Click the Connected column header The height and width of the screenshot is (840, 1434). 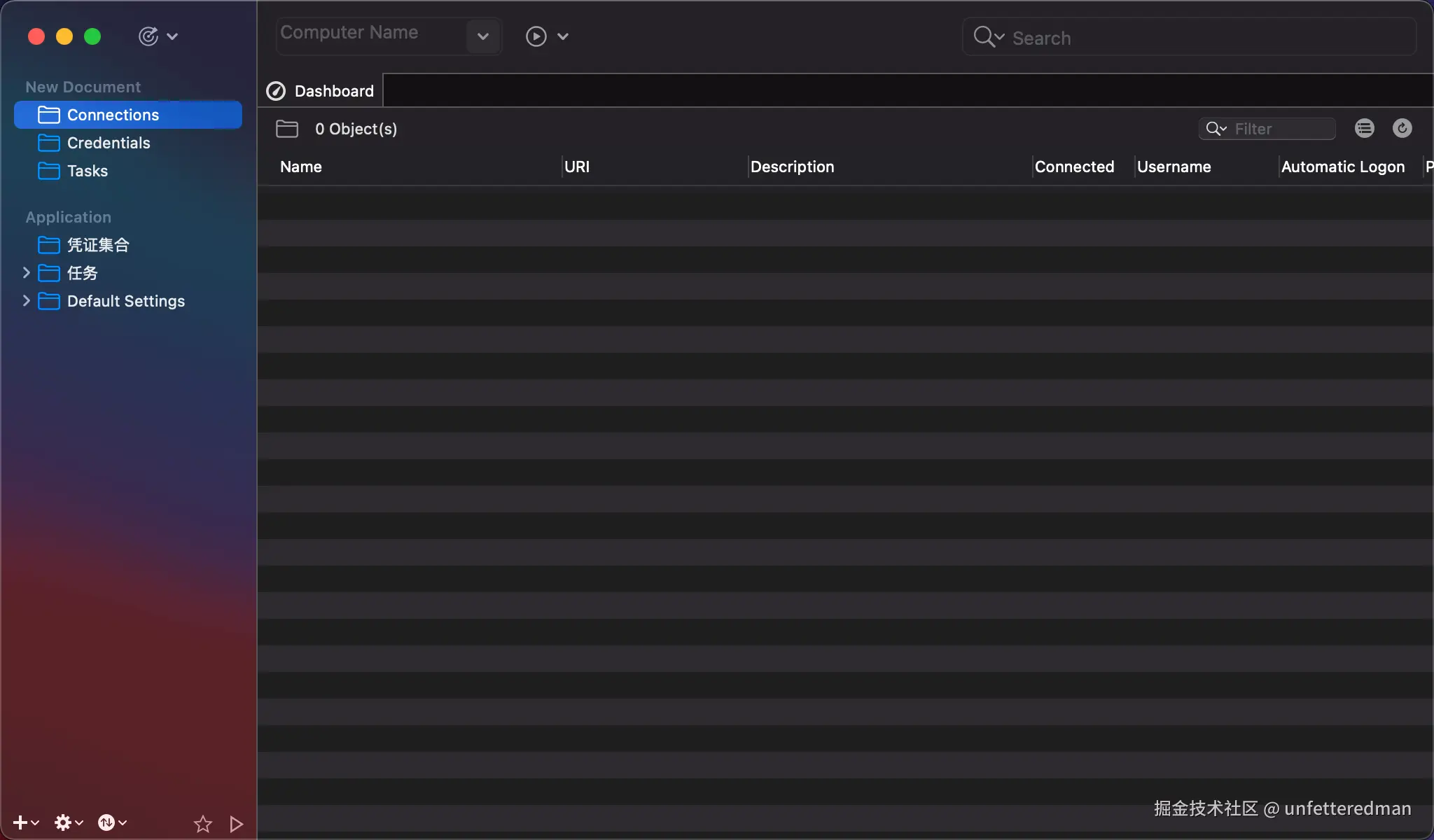pyautogui.click(x=1074, y=167)
